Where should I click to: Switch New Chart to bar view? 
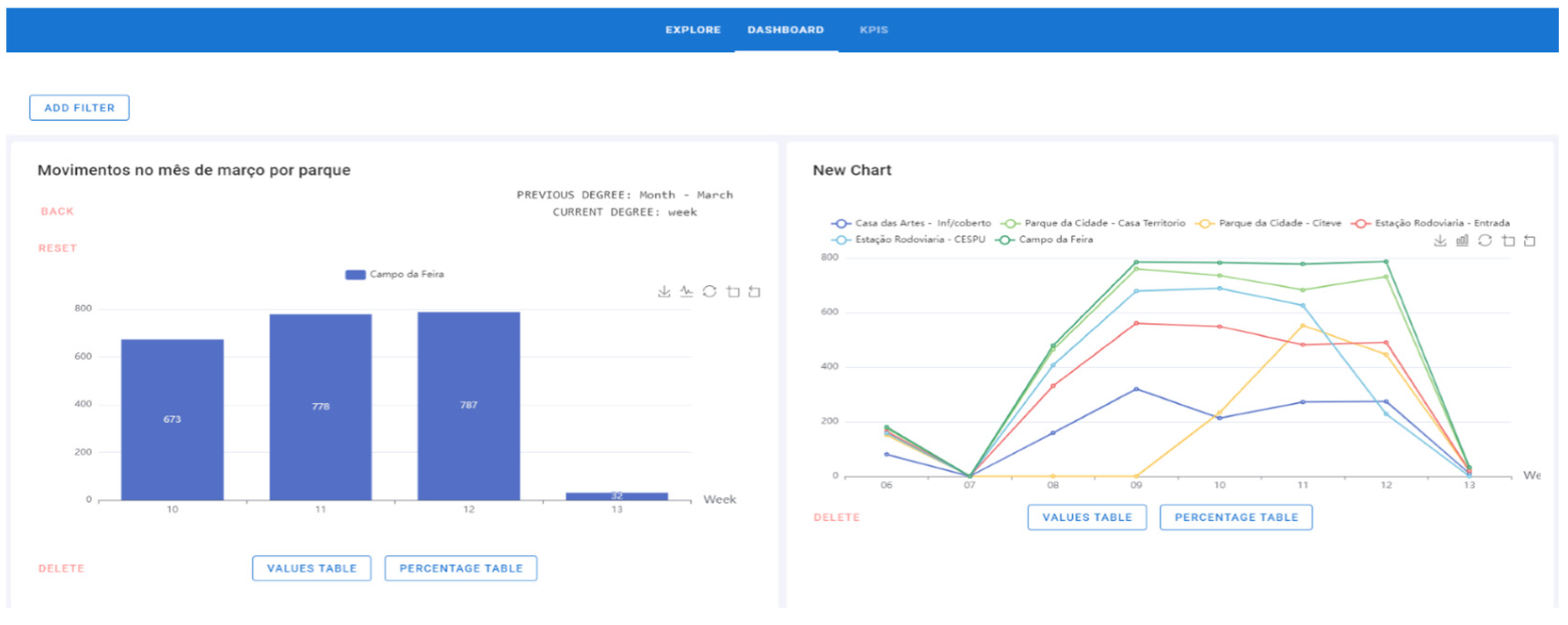tap(1462, 241)
